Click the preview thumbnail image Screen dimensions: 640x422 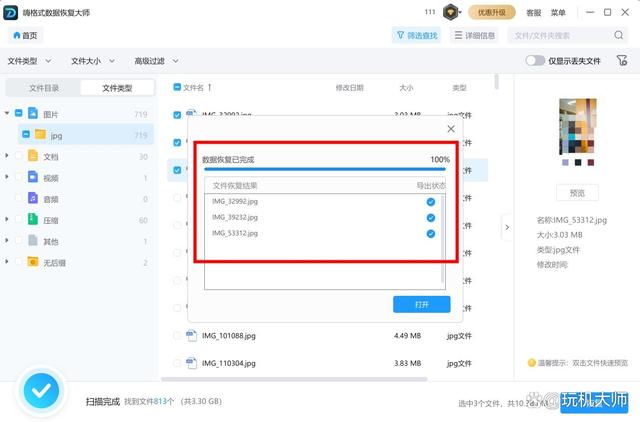coord(578,127)
